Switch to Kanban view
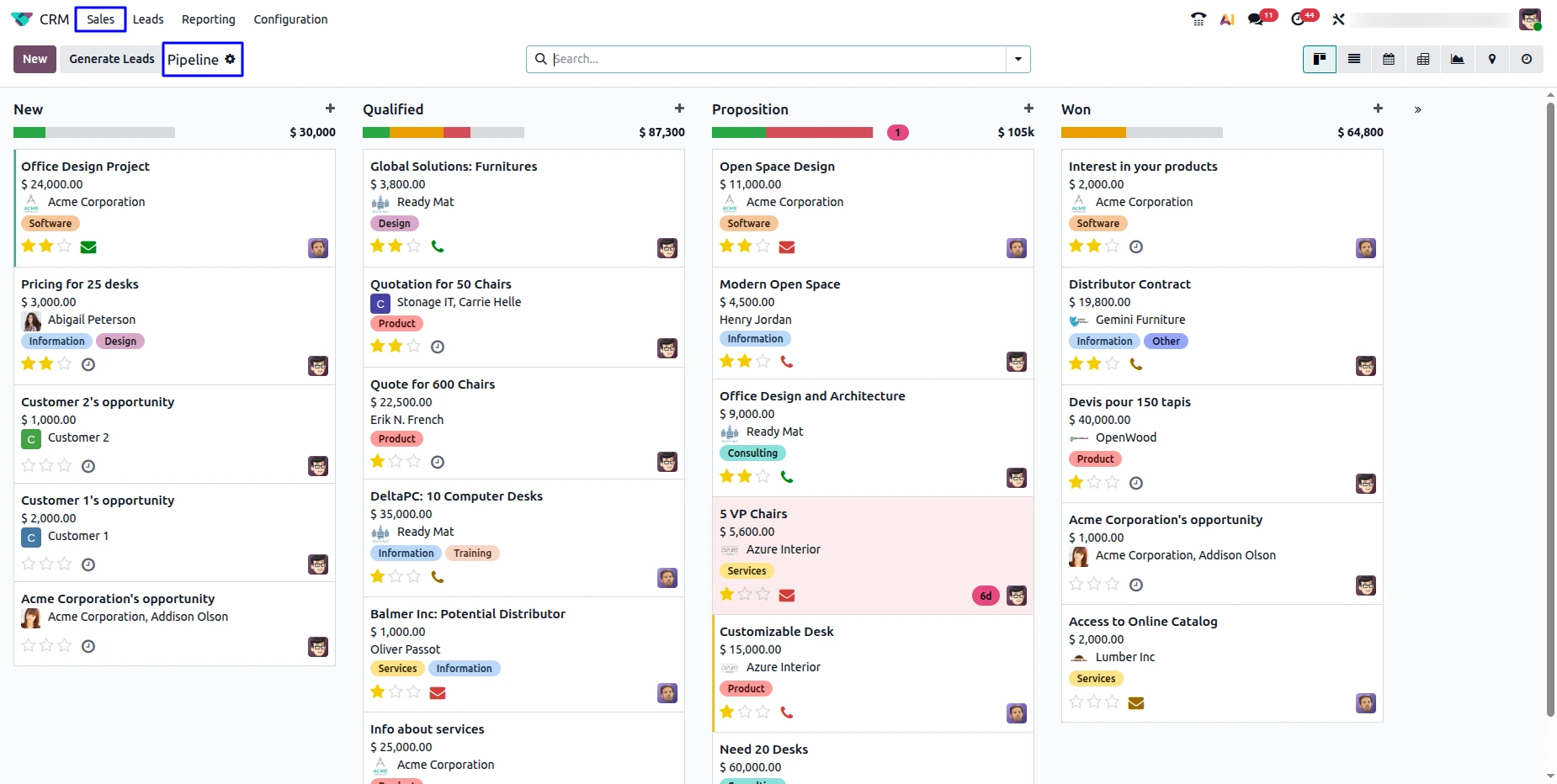The height and width of the screenshot is (784, 1557). pos(1320,59)
